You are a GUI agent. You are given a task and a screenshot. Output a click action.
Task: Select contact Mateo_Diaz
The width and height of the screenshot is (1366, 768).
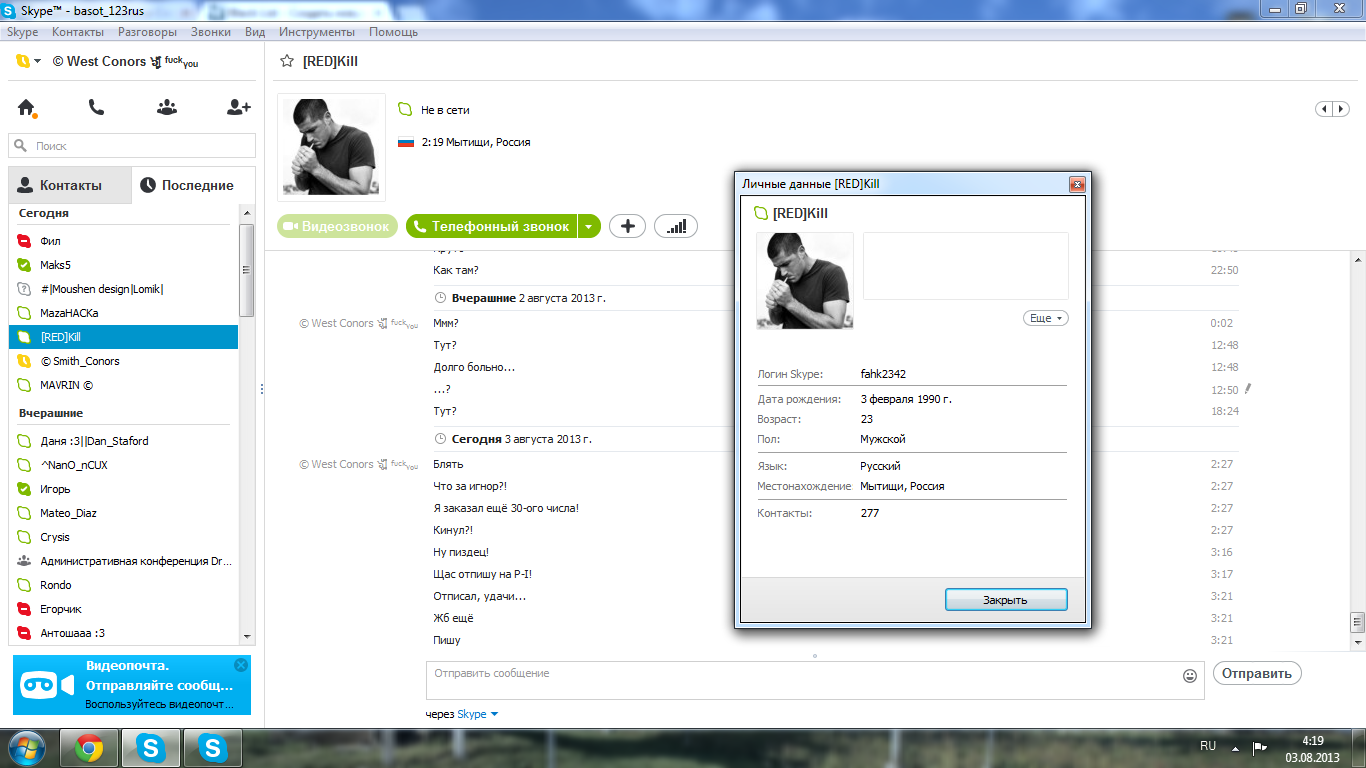coord(124,513)
